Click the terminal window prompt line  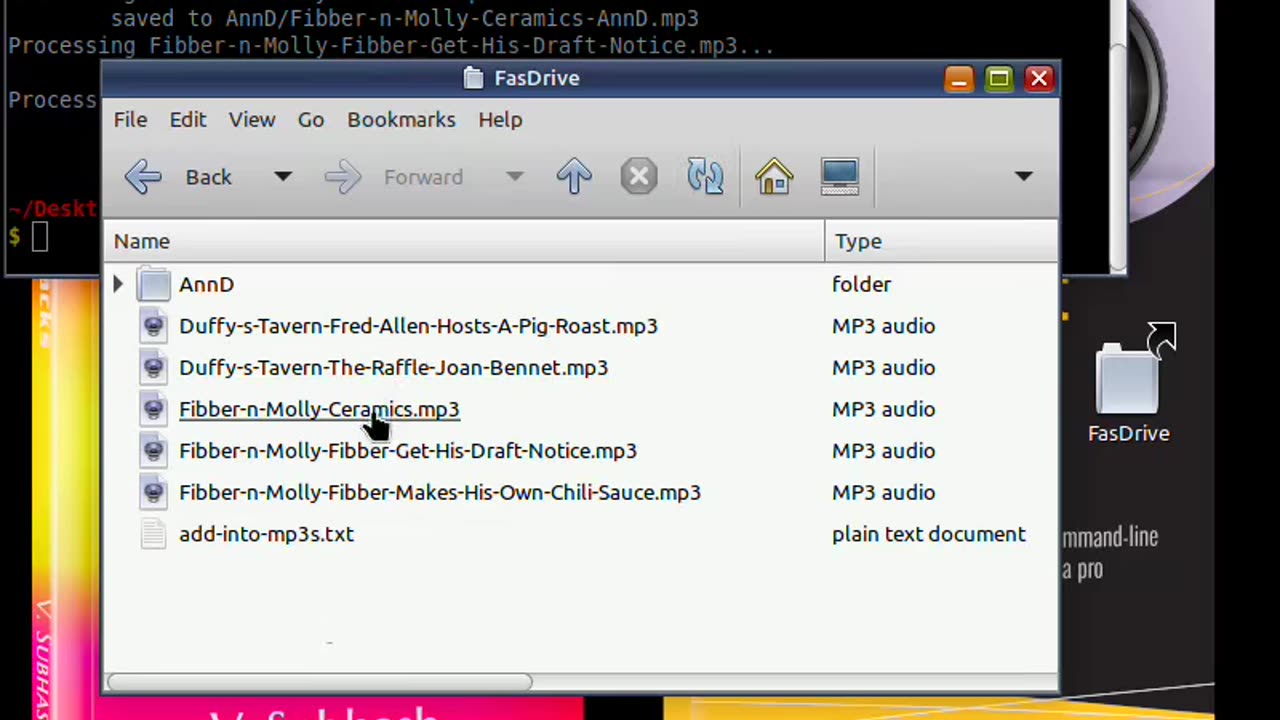[x=26, y=237]
